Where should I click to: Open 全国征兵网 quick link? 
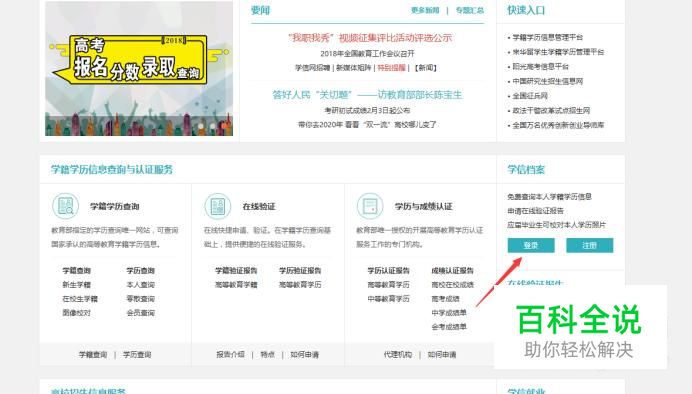point(530,96)
